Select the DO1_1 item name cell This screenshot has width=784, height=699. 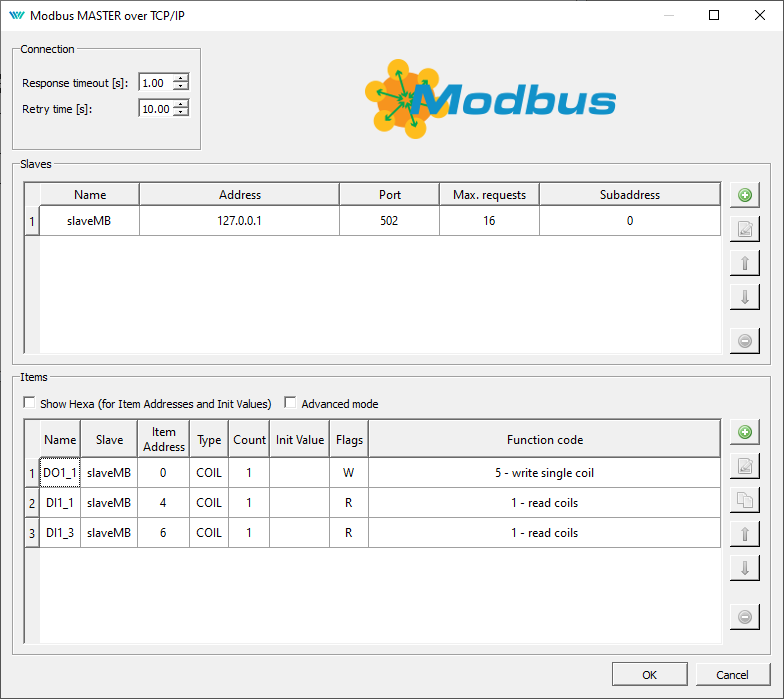tap(60, 472)
